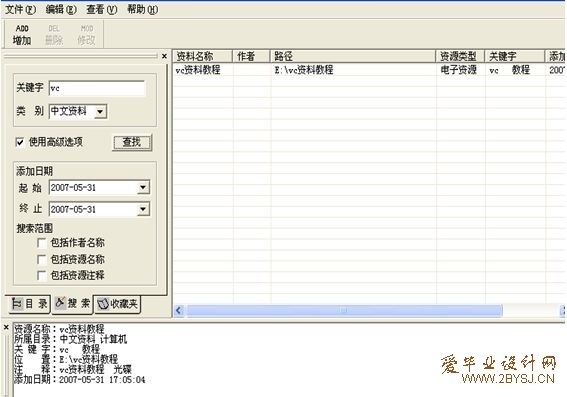
Task: Check 包括作者名称 option
Action: 42,243
